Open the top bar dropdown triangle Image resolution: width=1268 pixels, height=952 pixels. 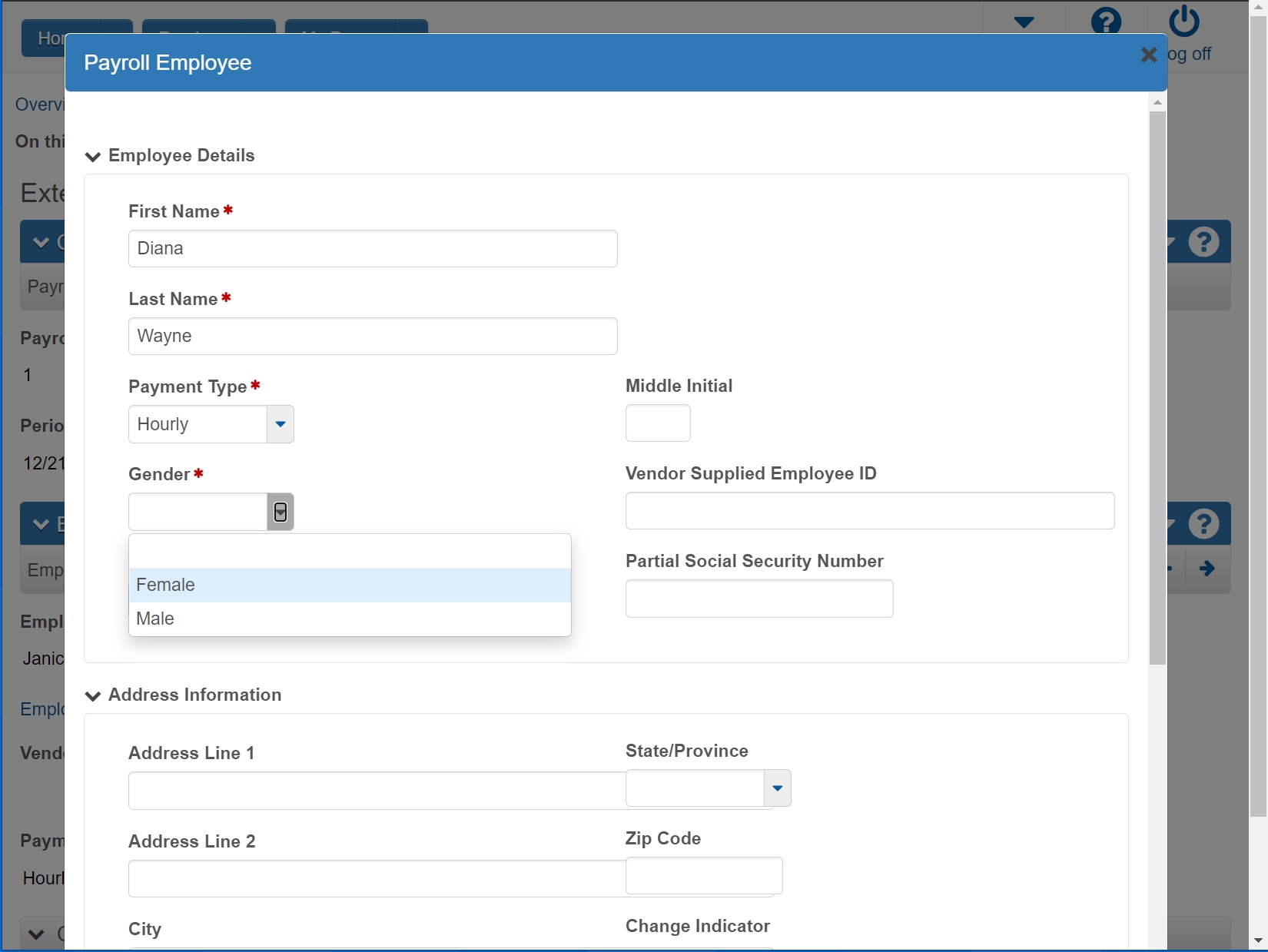coord(1024,22)
